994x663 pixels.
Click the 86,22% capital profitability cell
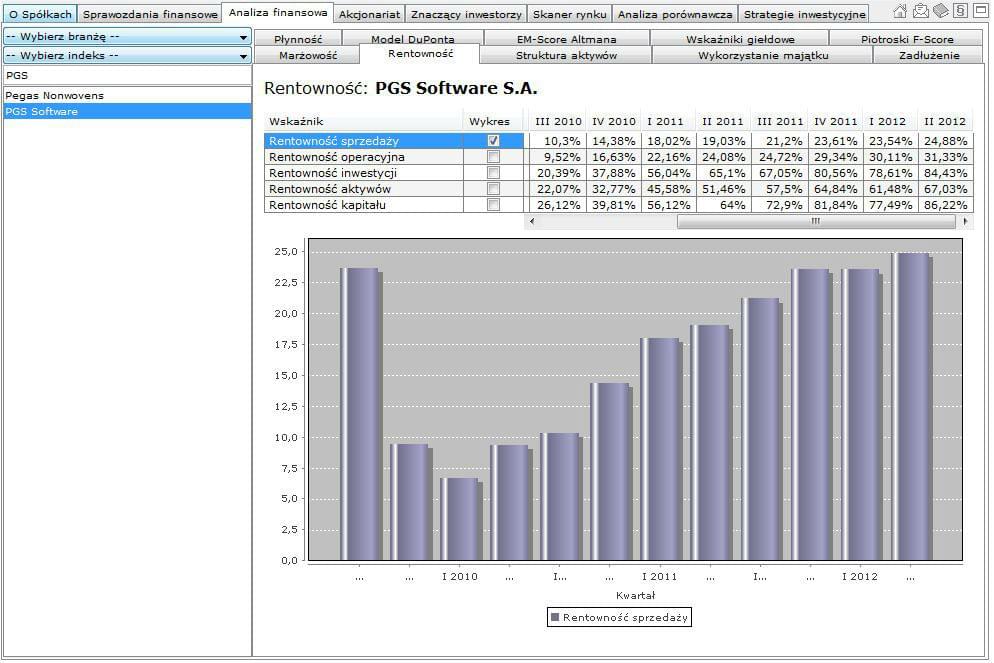(x=945, y=204)
